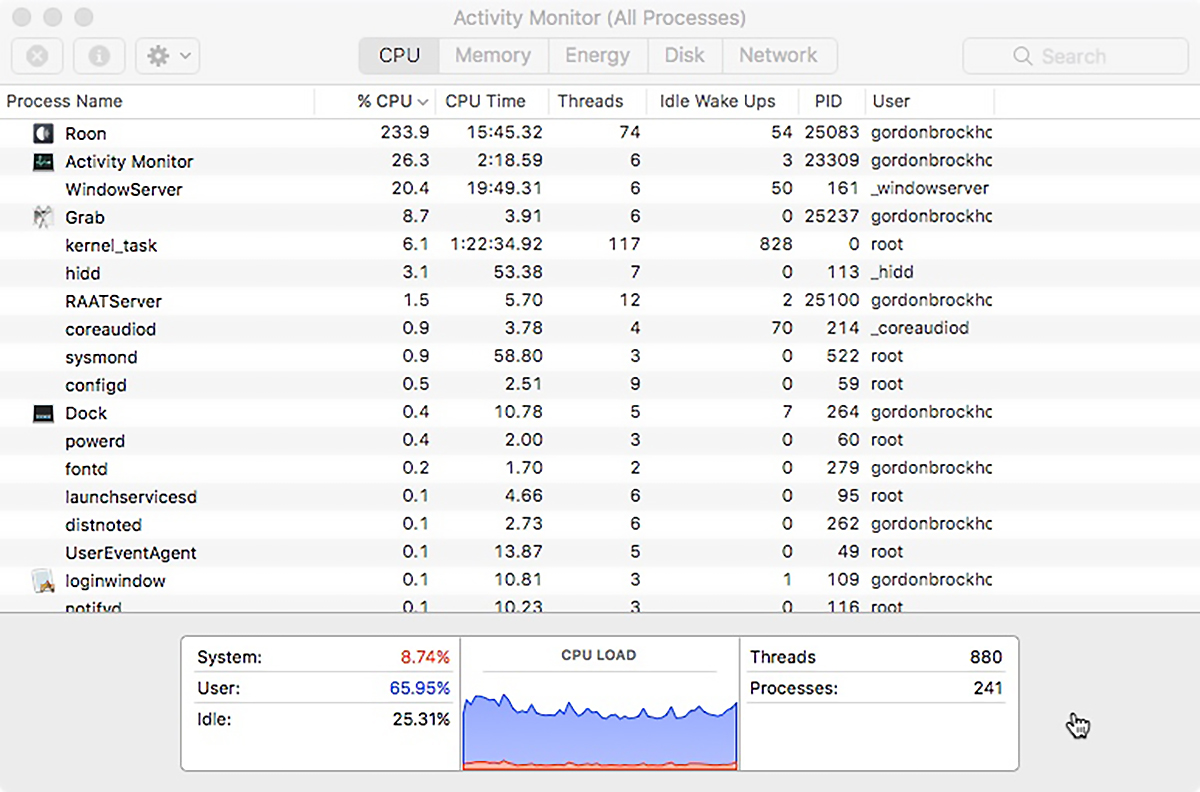Open process info inspector icon

[99, 56]
